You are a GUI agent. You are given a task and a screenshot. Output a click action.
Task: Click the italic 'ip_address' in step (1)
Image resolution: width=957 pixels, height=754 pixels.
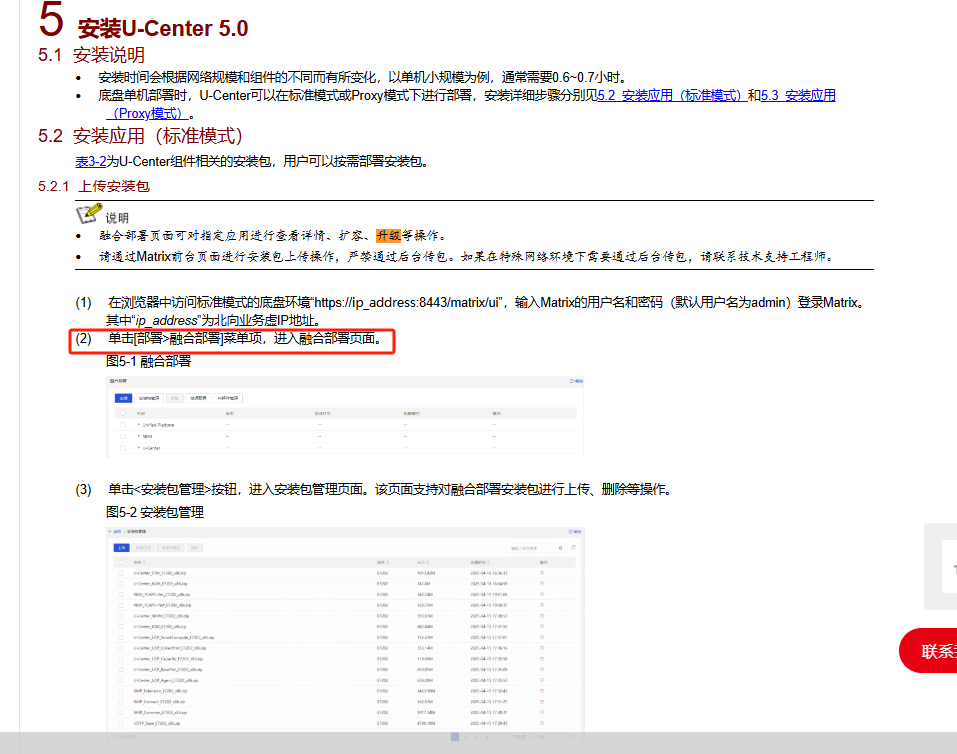coord(166,321)
